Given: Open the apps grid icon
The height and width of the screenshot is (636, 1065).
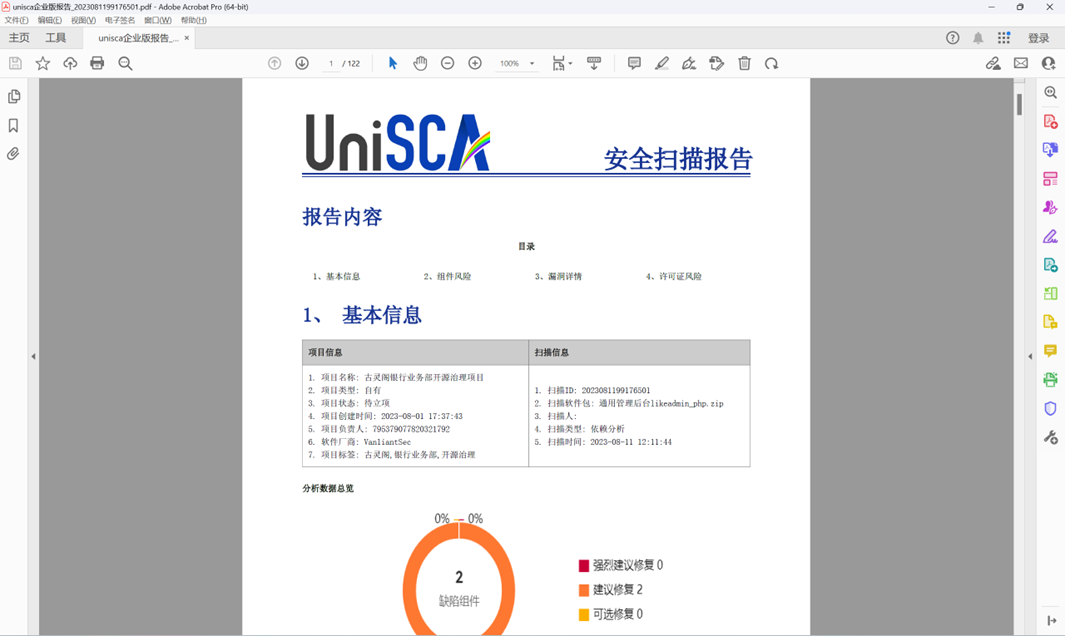Looking at the screenshot, I should click(x=1004, y=37).
